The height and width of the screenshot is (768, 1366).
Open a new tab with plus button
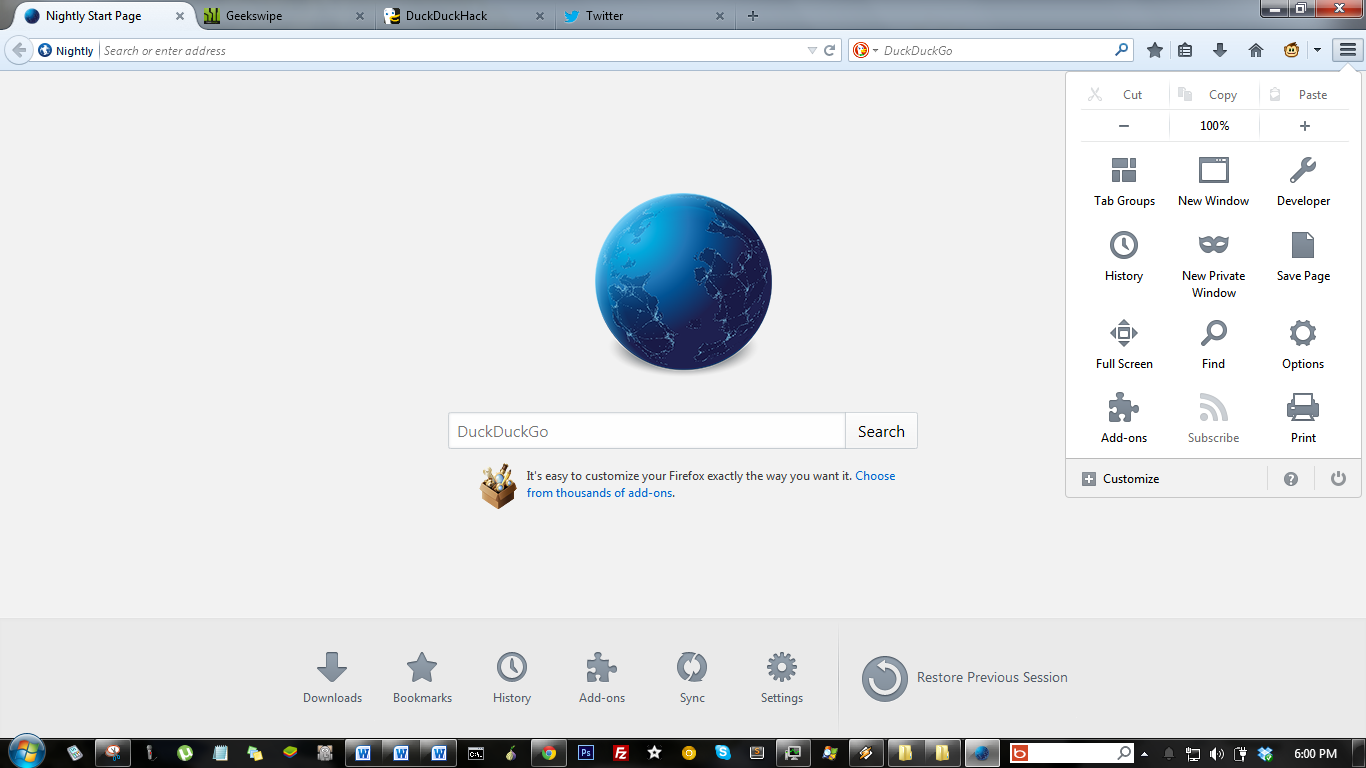coord(753,16)
